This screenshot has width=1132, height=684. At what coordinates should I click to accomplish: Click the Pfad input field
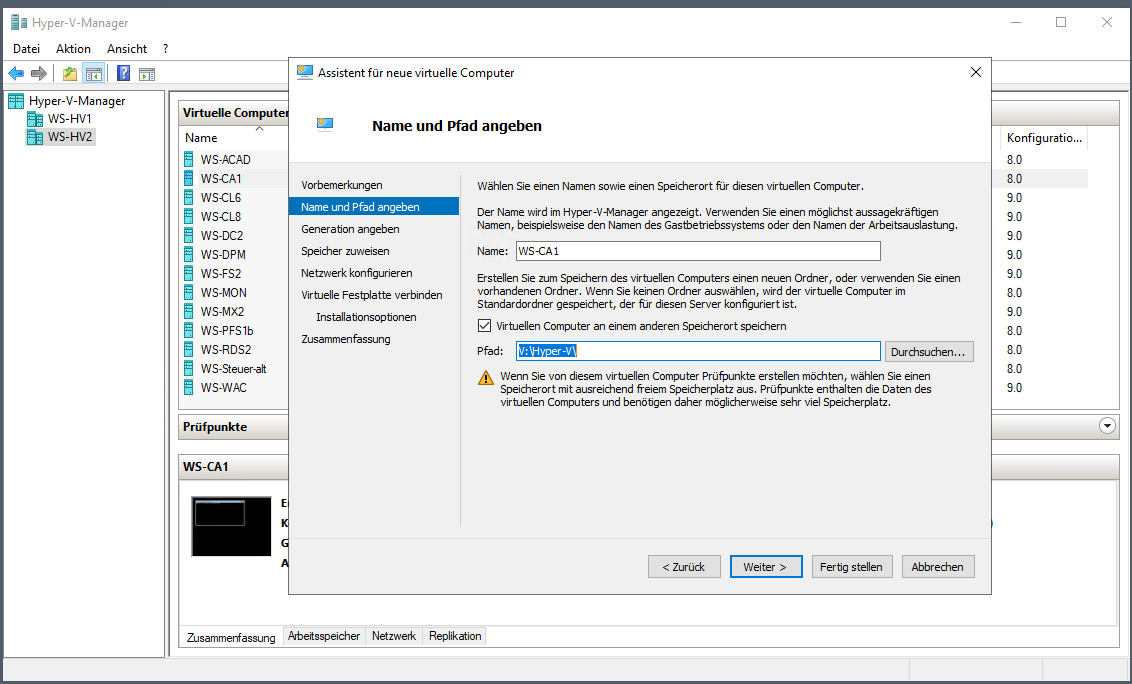tap(698, 351)
